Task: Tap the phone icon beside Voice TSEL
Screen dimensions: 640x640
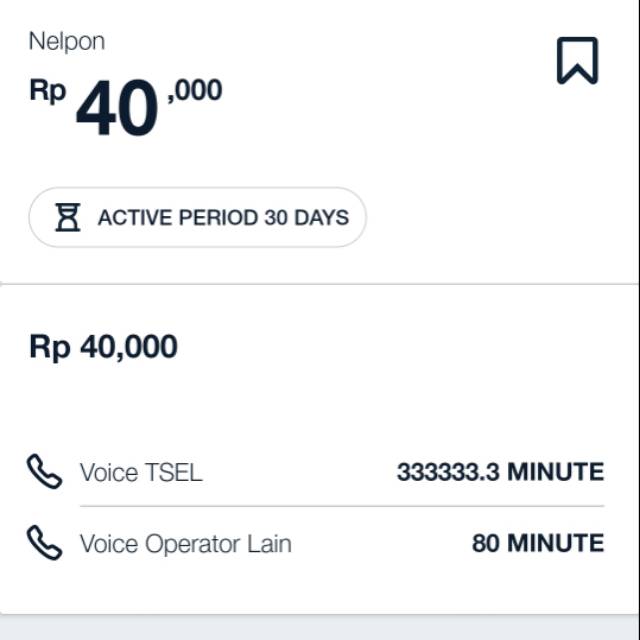Action: tap(44, 471)
